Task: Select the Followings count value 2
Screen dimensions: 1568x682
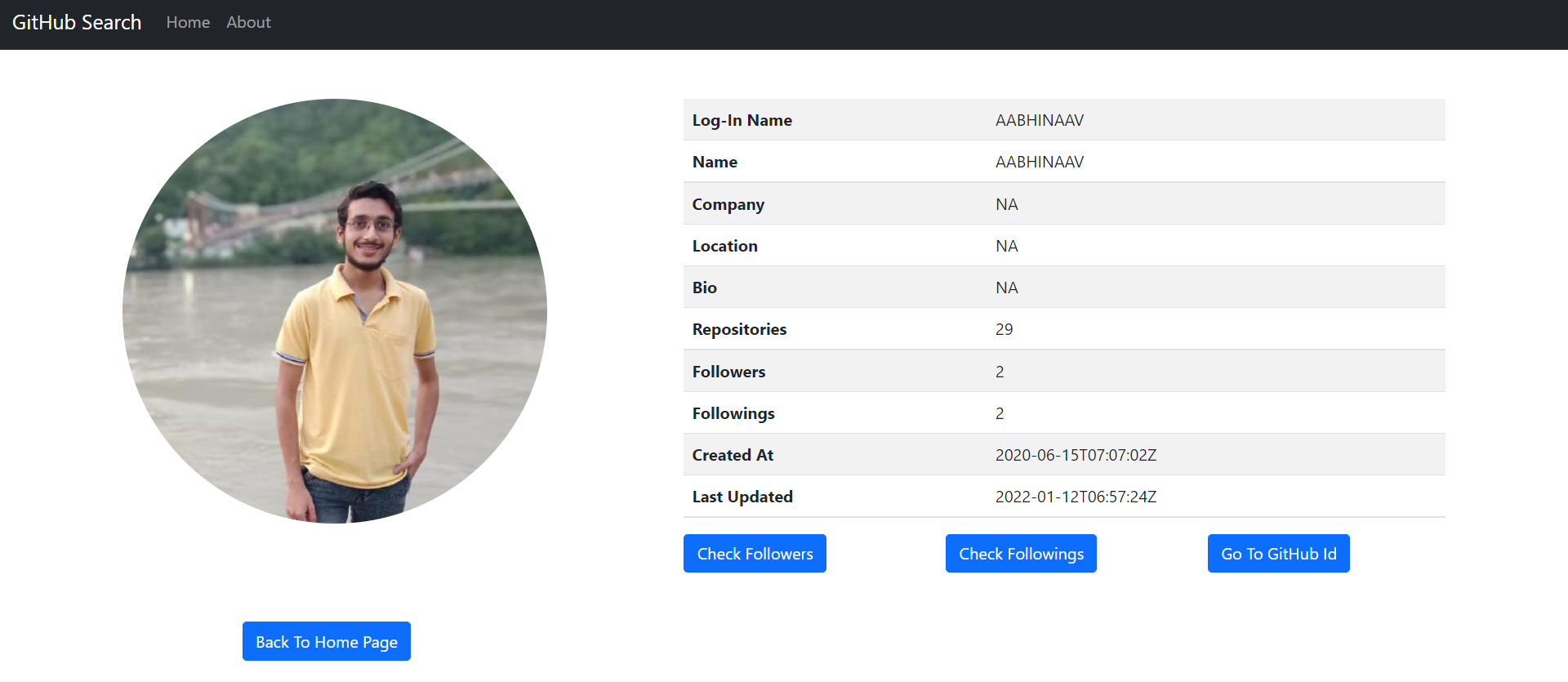Action: click(x=1000, y=413)
